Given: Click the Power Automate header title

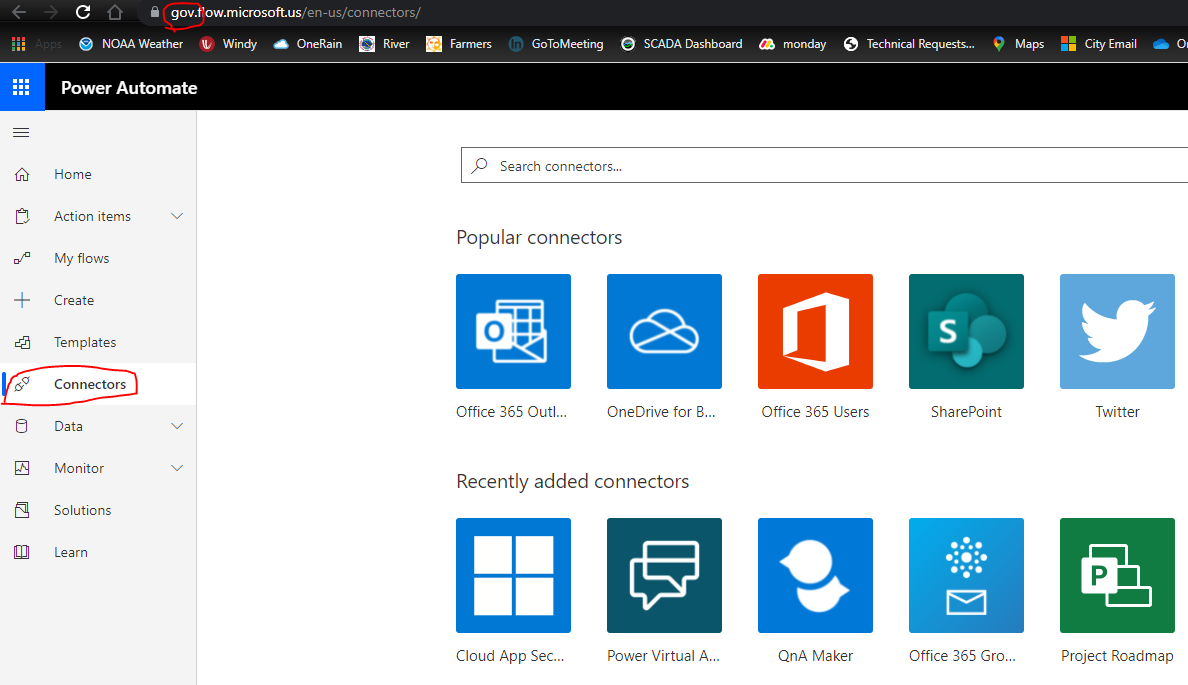Looking at the screenshot, I should (129, 88).
